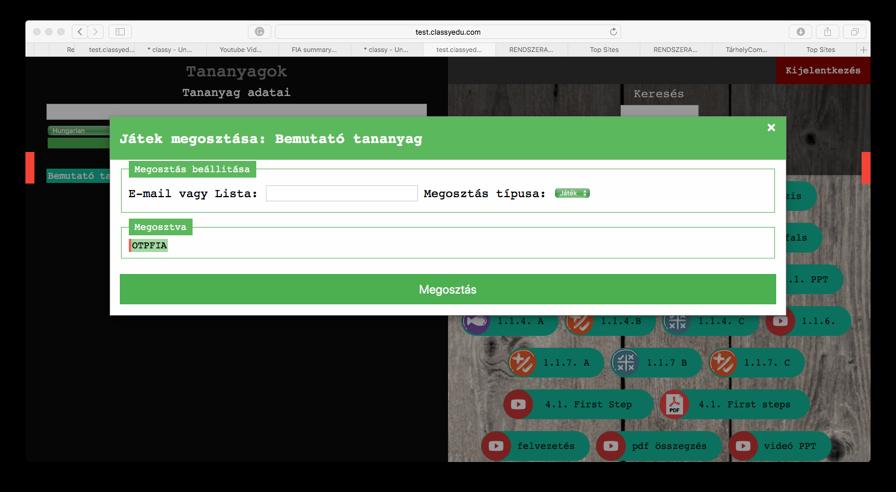Show Safari downloads
Viewport: 896px width, 492px height.
coord(801,32)
